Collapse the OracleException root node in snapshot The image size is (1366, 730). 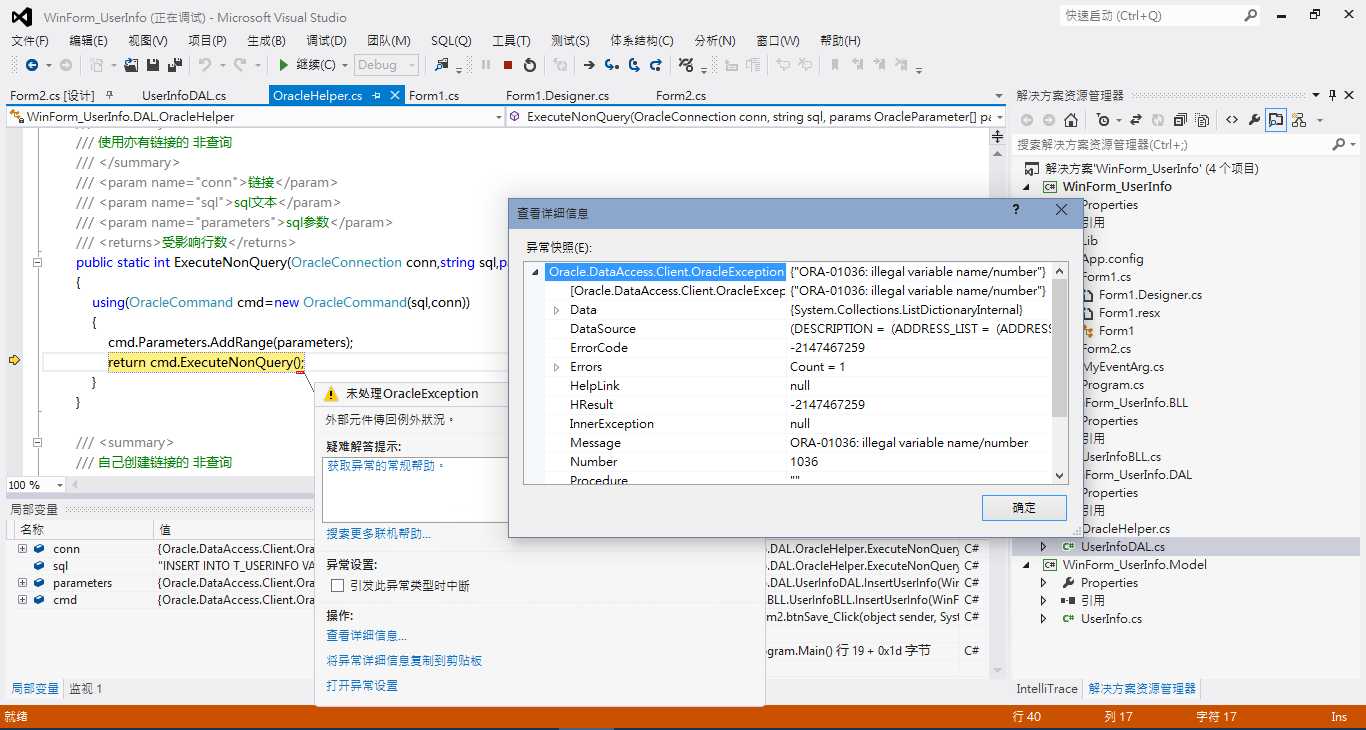[535, 272]
